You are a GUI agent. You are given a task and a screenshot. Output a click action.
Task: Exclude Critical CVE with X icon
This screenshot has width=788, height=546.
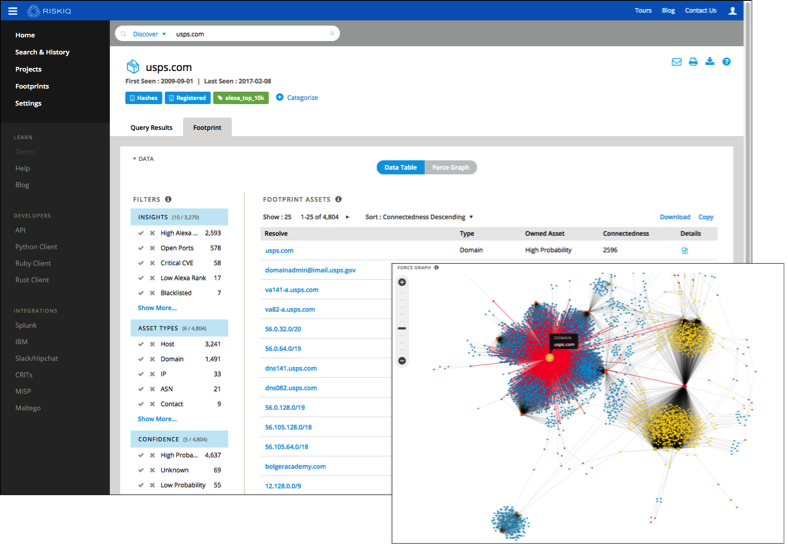[x=152, y=263]
